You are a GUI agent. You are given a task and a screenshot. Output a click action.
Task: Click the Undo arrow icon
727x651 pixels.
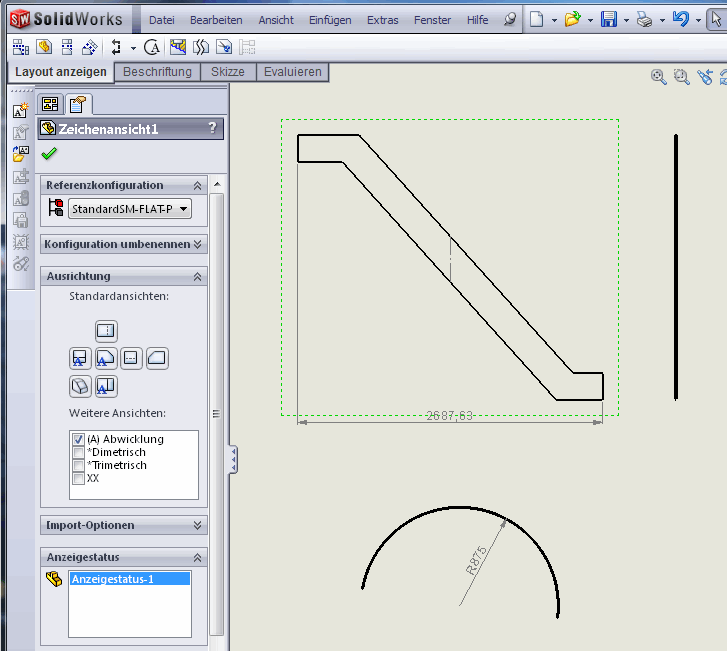pos(681,19)
